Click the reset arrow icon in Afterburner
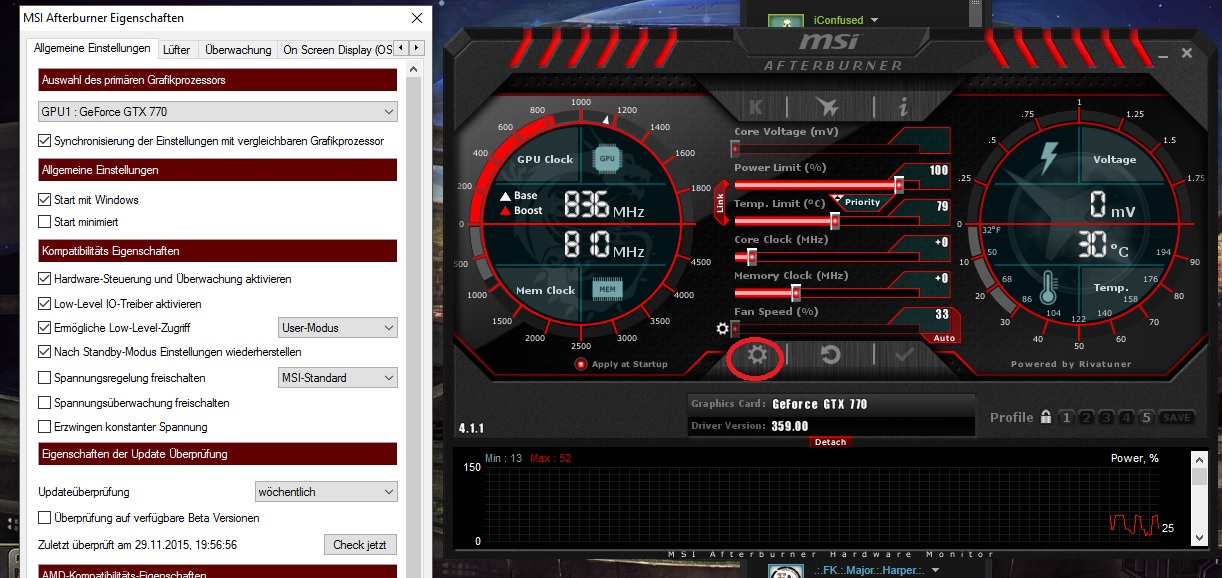The width and height of the screenshot is (1222, 578). click(830, 355)
